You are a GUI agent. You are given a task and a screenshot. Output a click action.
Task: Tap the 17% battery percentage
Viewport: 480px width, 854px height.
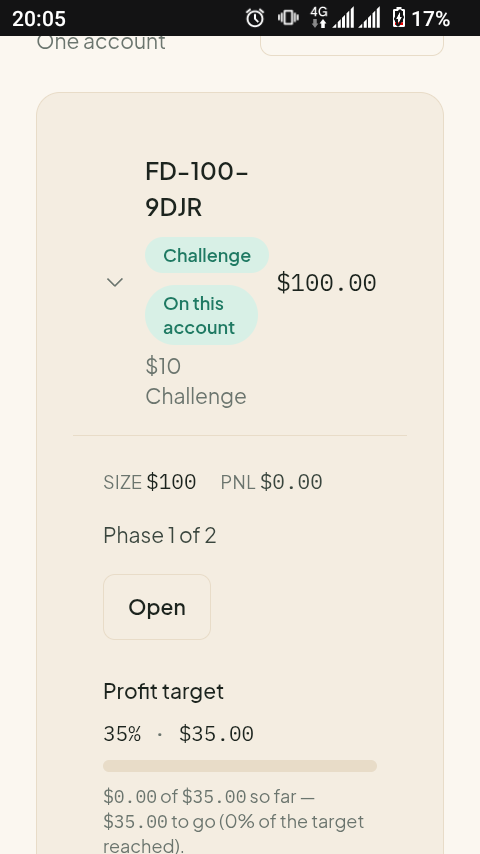430,19
